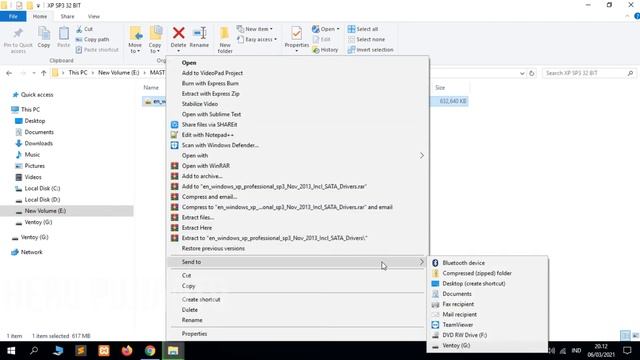Open the New item dropdown
The width and height of the screenshot is (640, 360).
pyautogui.click(x=255, y=29)
